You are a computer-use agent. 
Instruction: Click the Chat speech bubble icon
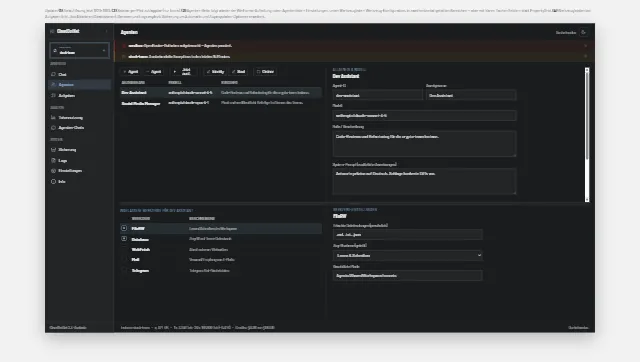tap(53, 74)
